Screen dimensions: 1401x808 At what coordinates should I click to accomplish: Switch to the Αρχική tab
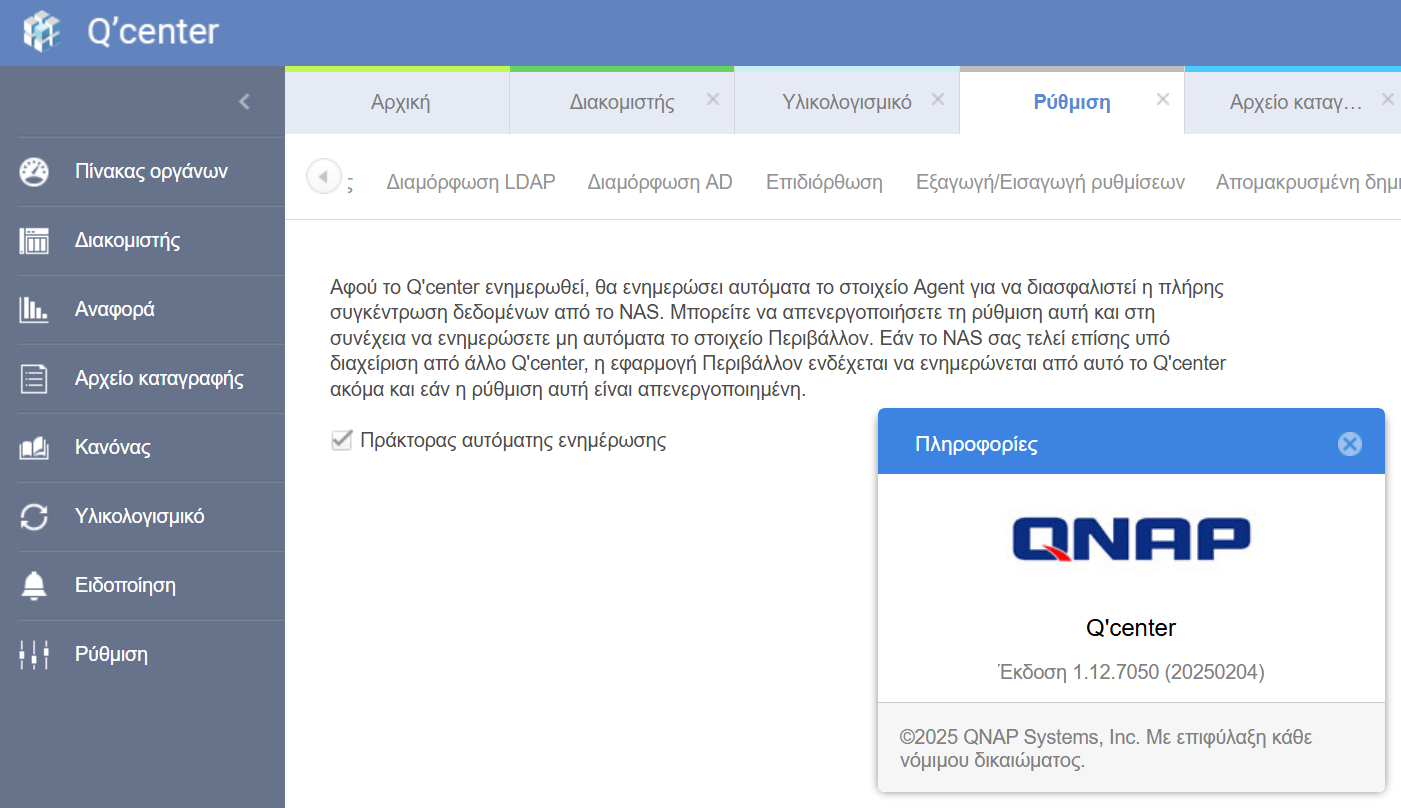(397, 102)
